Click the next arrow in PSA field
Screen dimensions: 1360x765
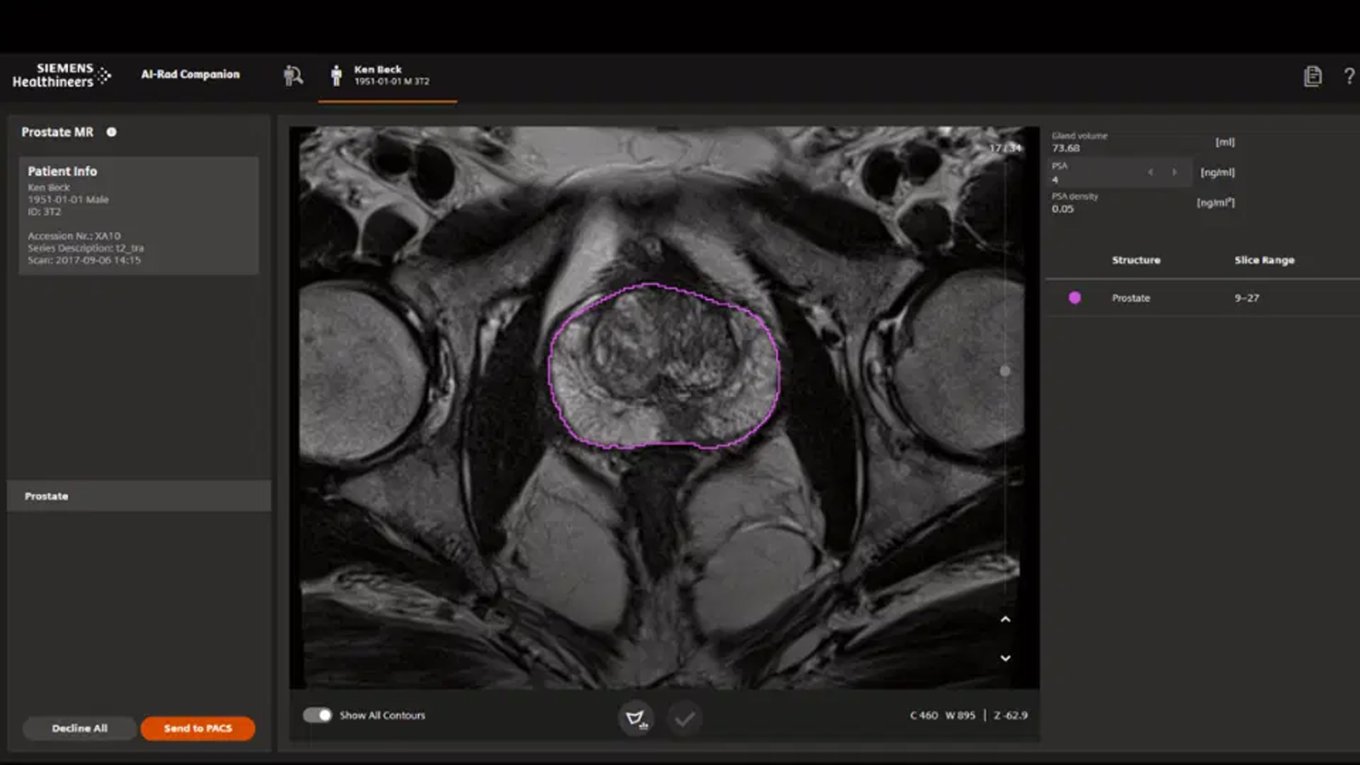point(1174,171)
